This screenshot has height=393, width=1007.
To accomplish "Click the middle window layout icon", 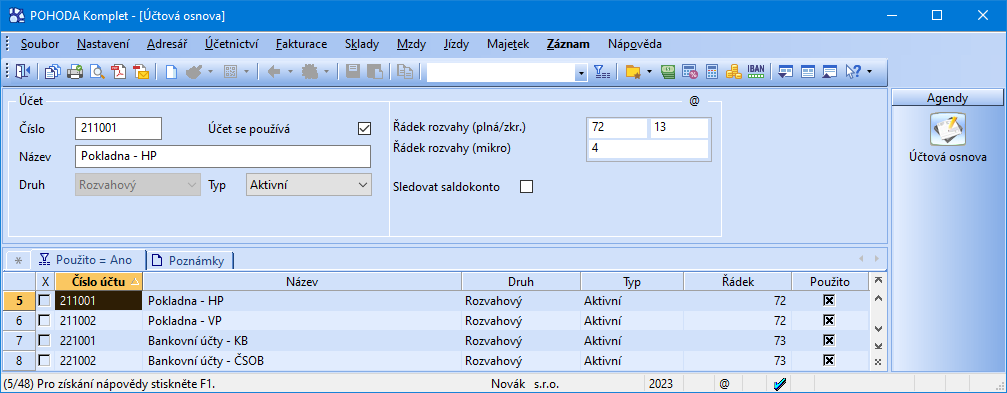I will tap(808, 72).
